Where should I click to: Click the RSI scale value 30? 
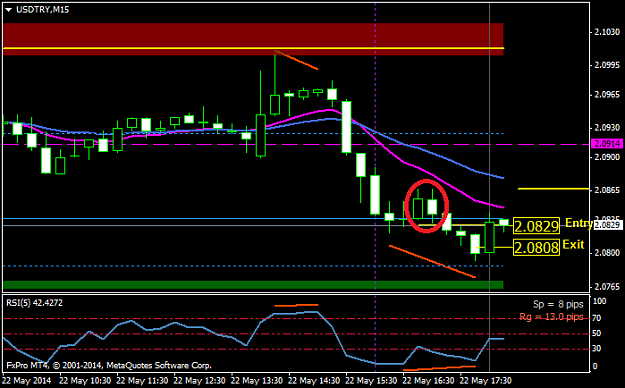click(x=597, y=349)
